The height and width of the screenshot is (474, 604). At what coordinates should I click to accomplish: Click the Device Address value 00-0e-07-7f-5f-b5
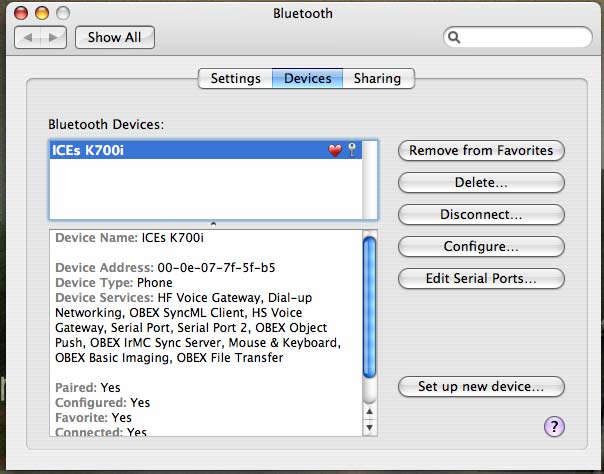pyautogui.click(x=216, y=268)
